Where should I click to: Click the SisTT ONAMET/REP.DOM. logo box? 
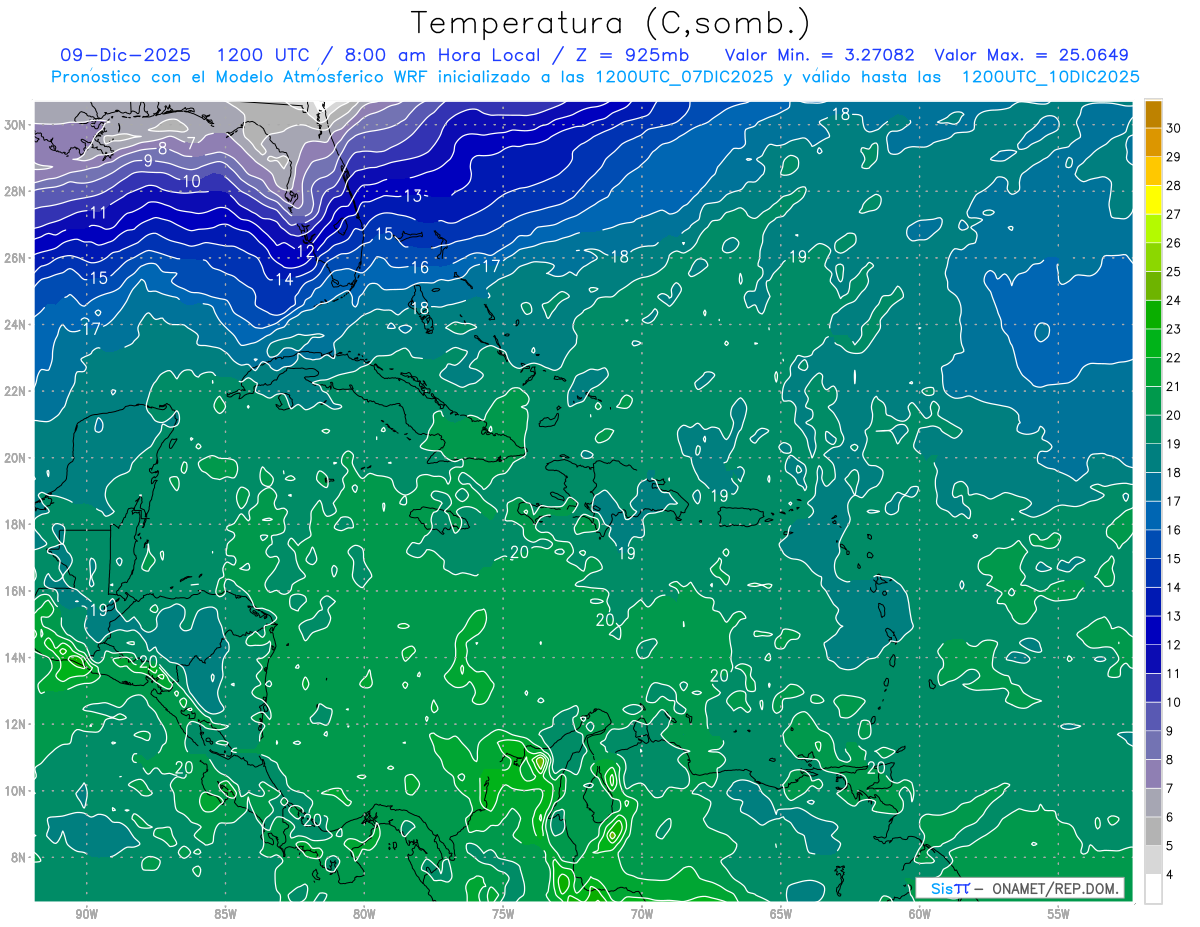1019,888
